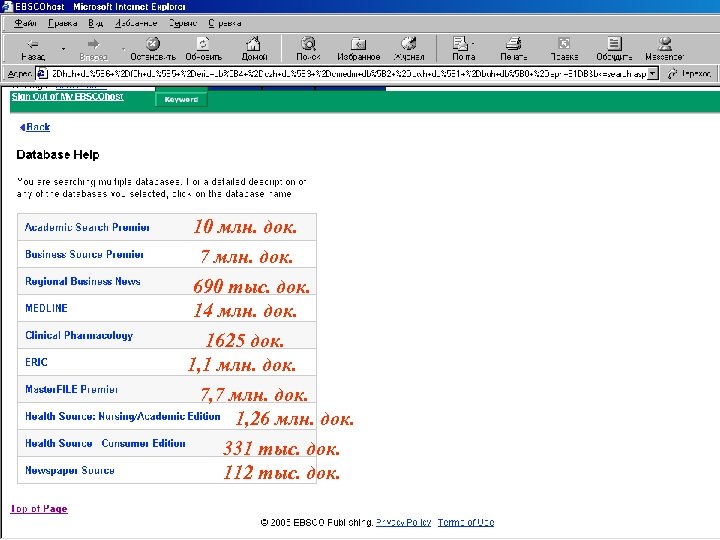Click the Messenger toolbar icon
The image size is (720, 540).
[x=665, y=44]
